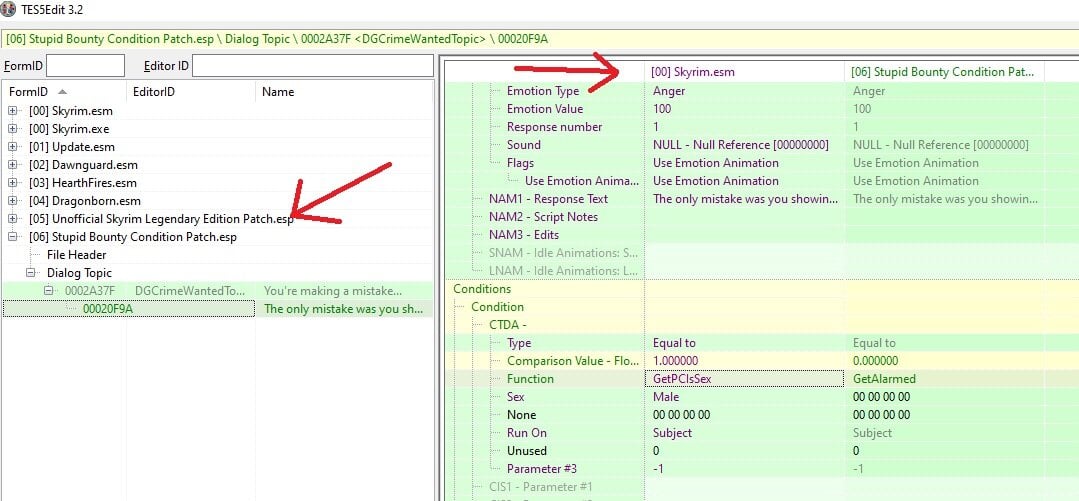
Task: Select Stupid Bounty Condition Patch.esp entry
Action: tap(132, 237)
